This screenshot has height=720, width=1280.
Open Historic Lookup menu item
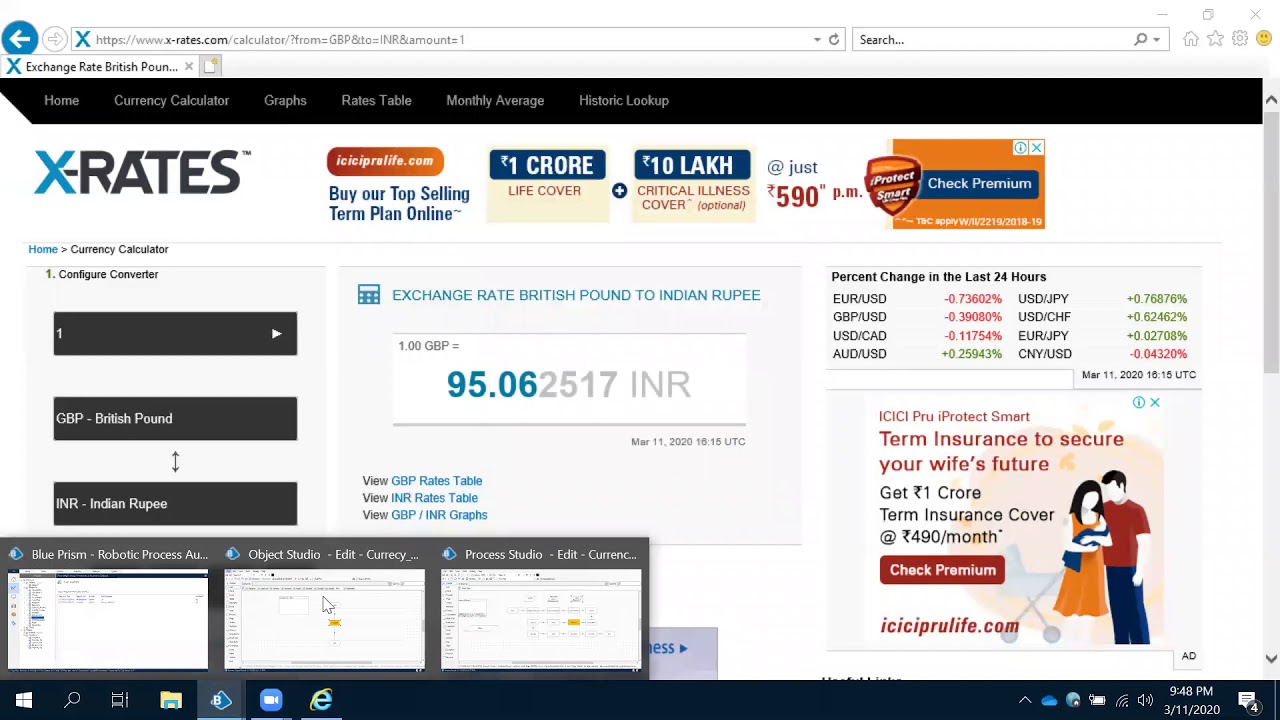624,100
